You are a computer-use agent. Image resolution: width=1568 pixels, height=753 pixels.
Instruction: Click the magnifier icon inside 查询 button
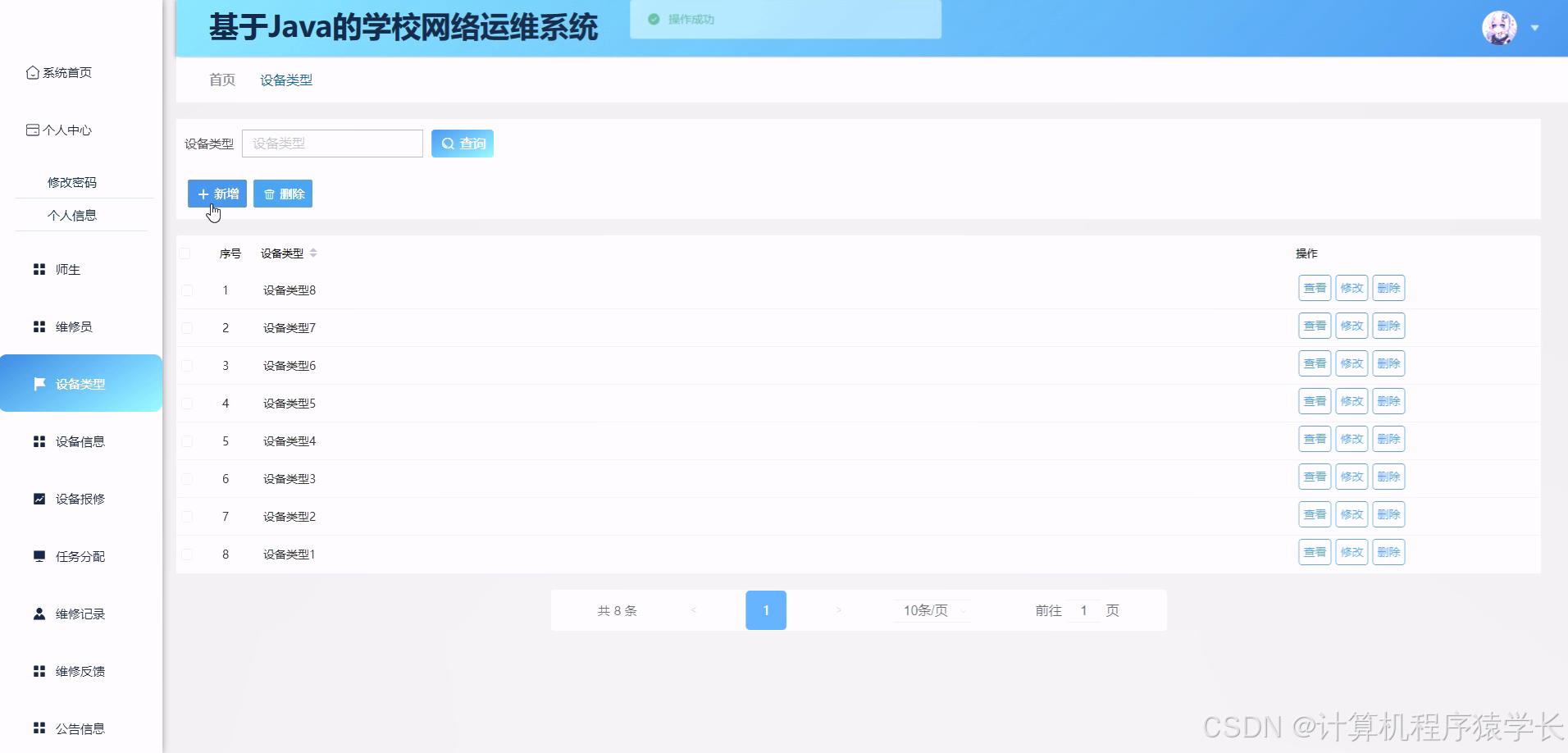tap(447, 143)
